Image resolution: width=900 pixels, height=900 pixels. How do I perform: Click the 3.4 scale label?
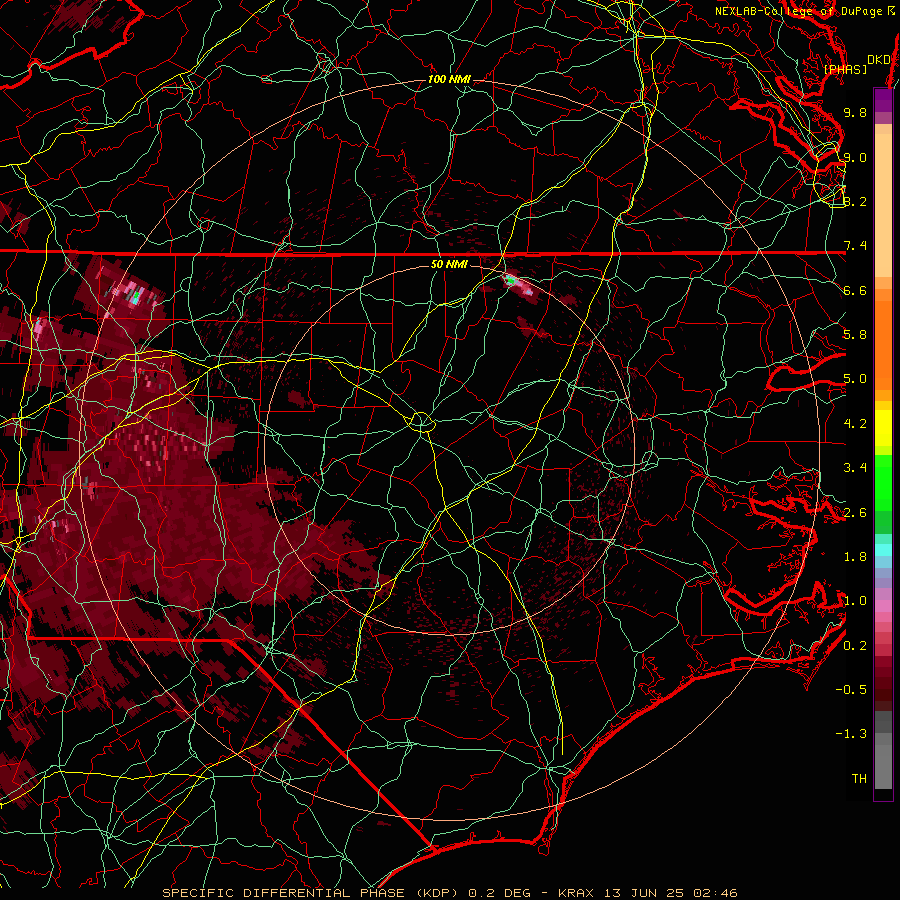point(855,468)
